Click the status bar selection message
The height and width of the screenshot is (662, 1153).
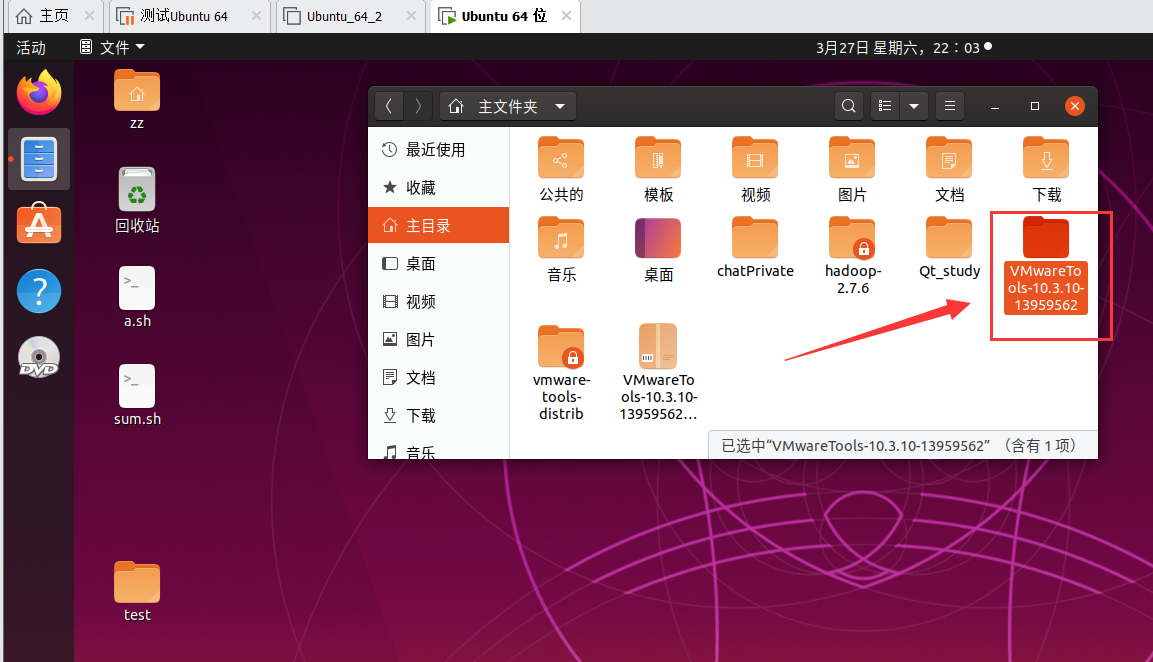click(902, 445)
